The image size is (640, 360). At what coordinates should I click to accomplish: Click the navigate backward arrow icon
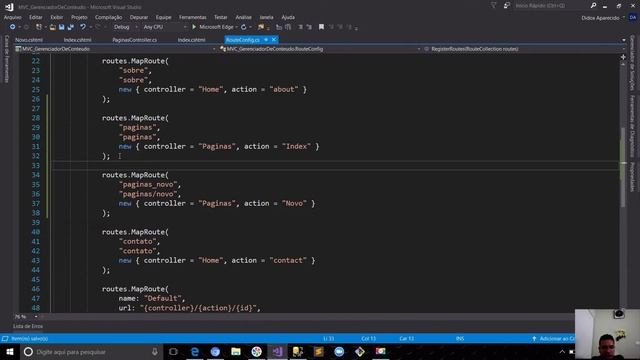tap(13, 27)
